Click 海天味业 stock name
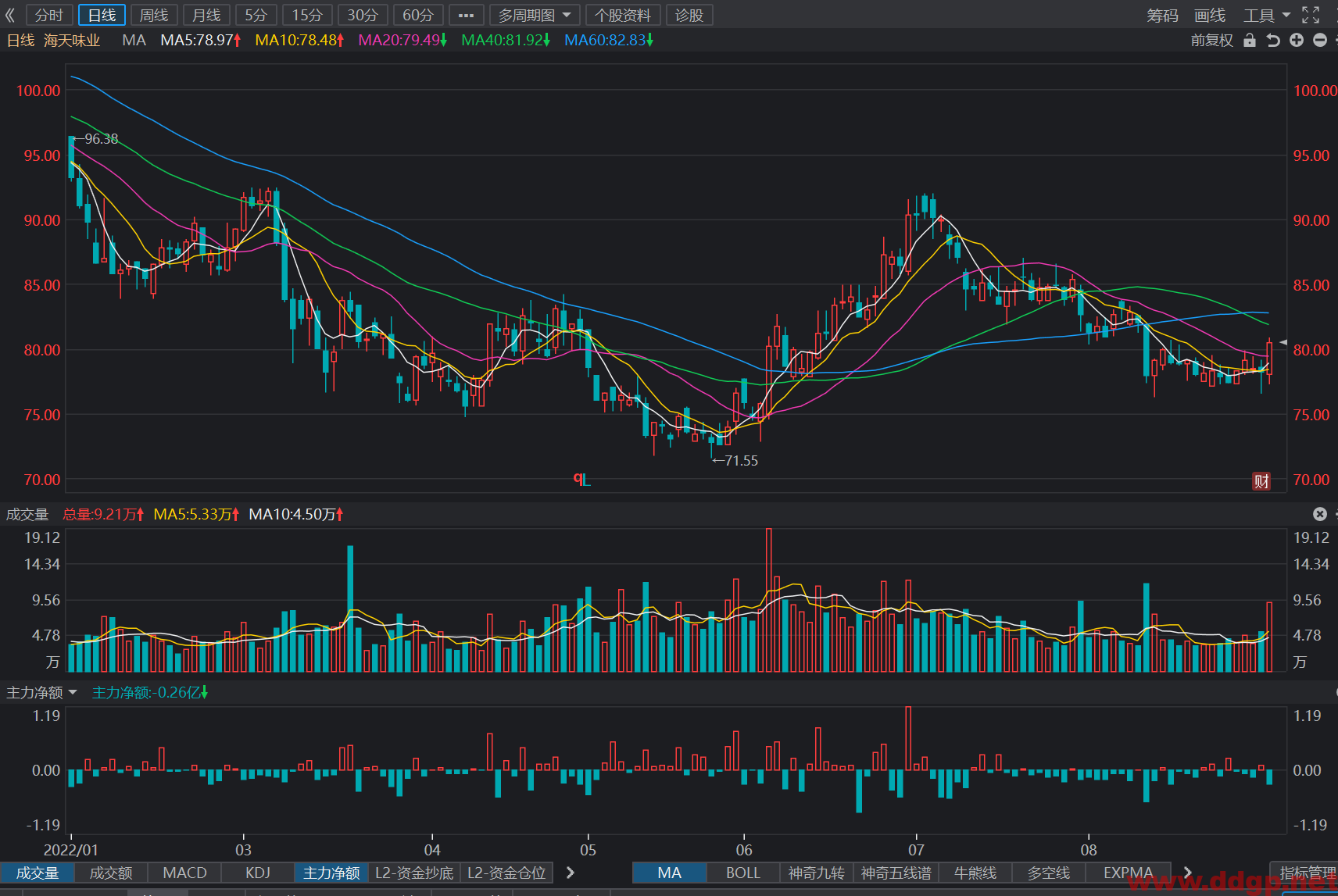This screenshot has width=1338, height=896. coord(72,40)
